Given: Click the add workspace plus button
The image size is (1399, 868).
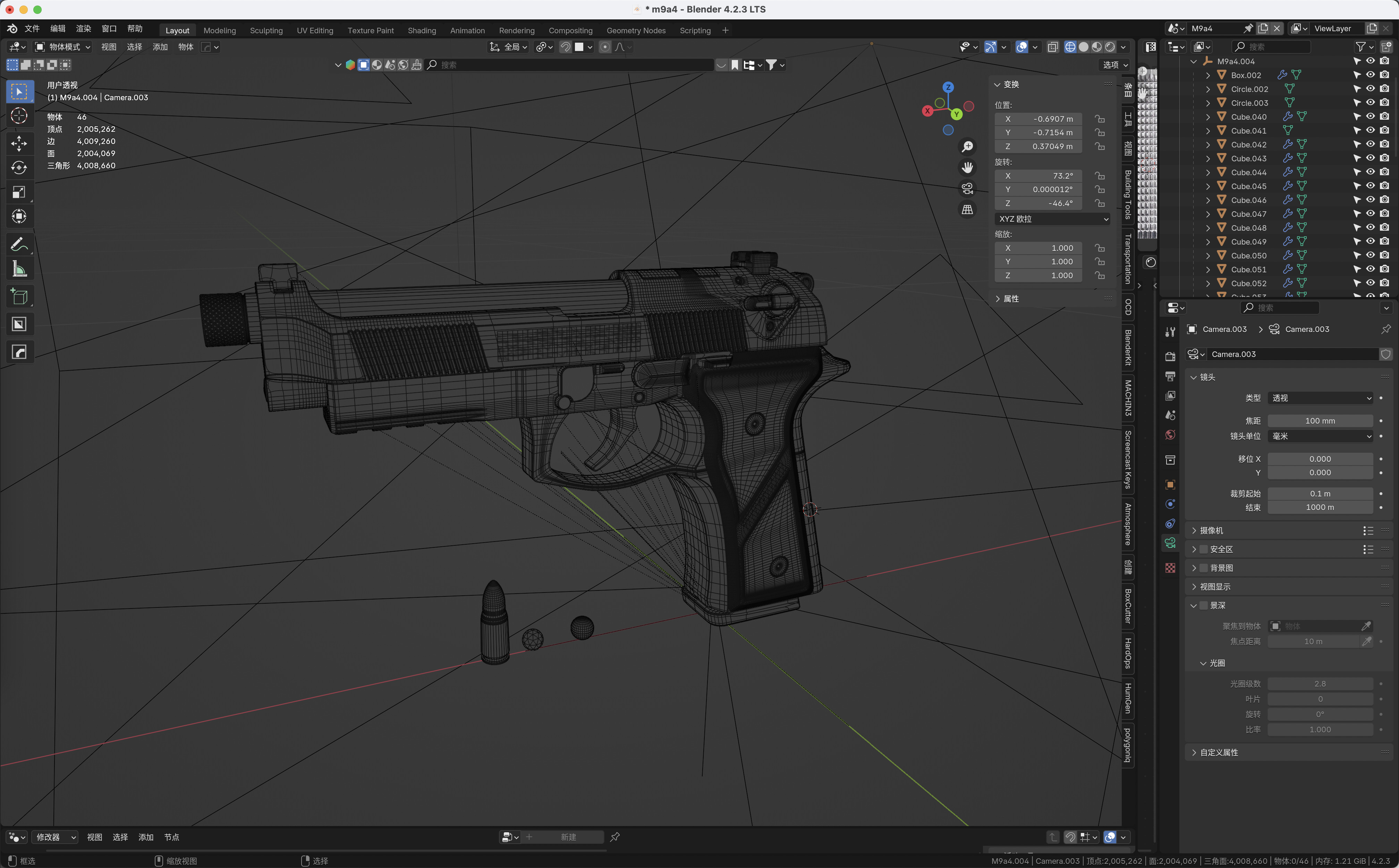Looking at the screenshot, I should tap(726, 31).
